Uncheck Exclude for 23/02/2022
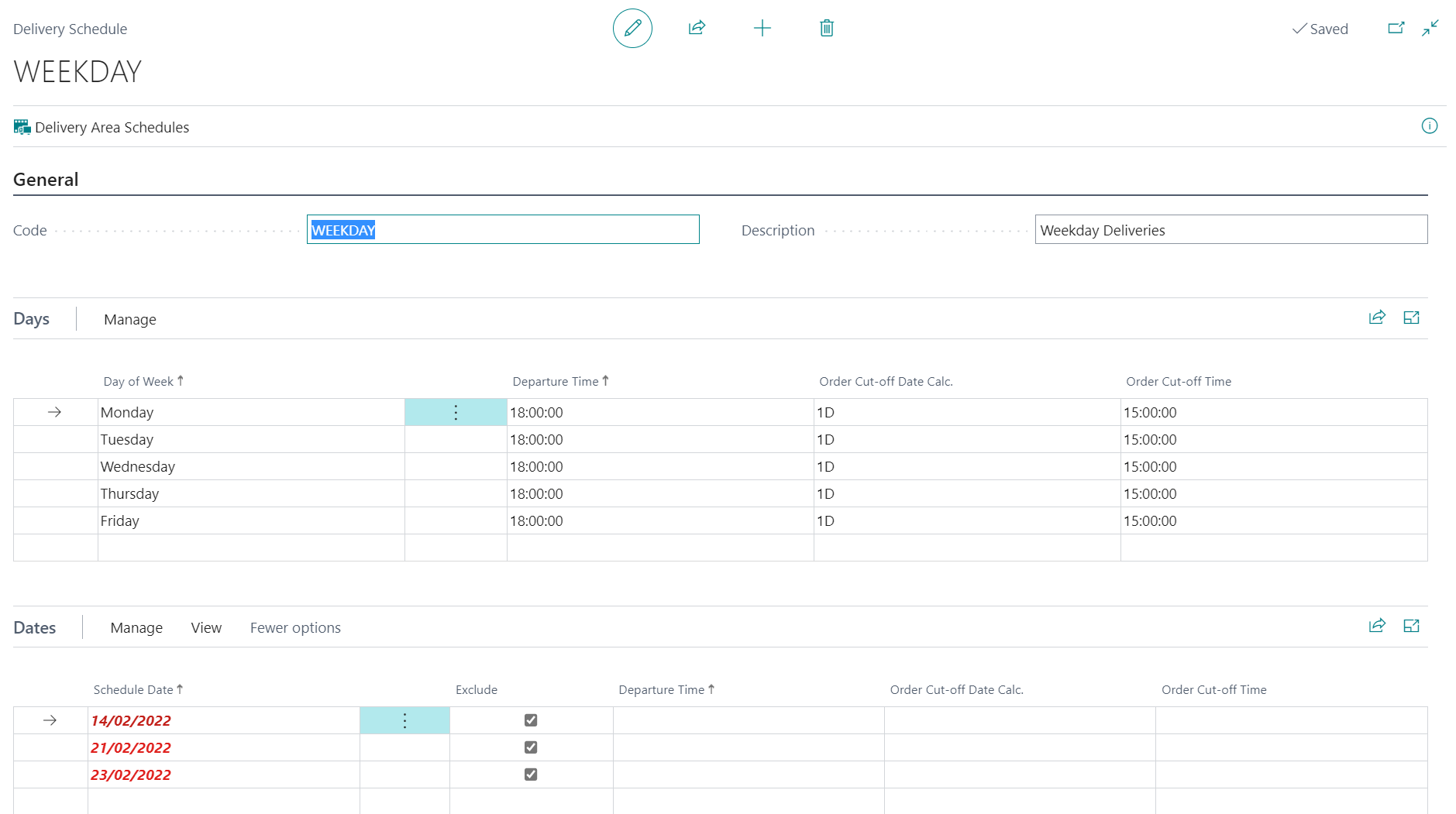 531,775
